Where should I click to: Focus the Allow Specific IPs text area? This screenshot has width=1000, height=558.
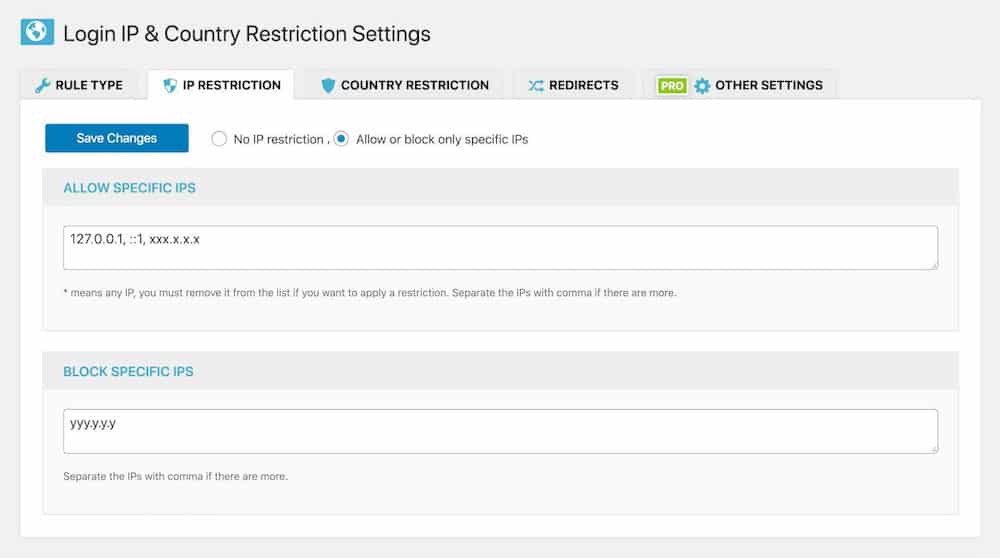501,247
